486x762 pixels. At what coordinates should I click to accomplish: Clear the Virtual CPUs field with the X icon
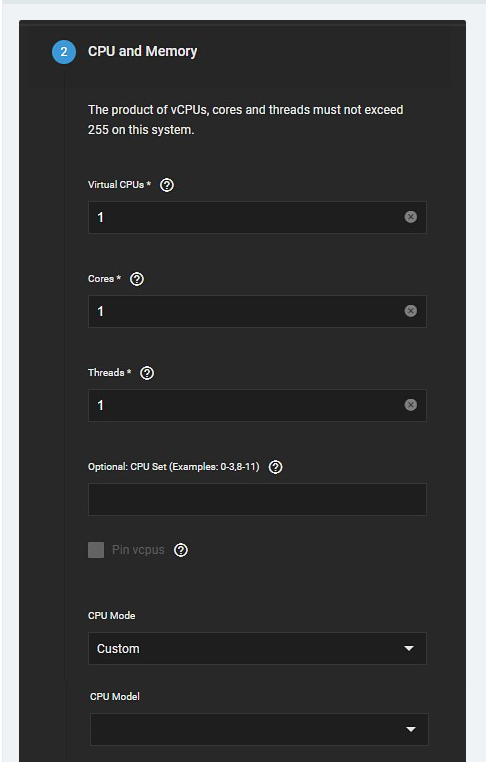411,217
